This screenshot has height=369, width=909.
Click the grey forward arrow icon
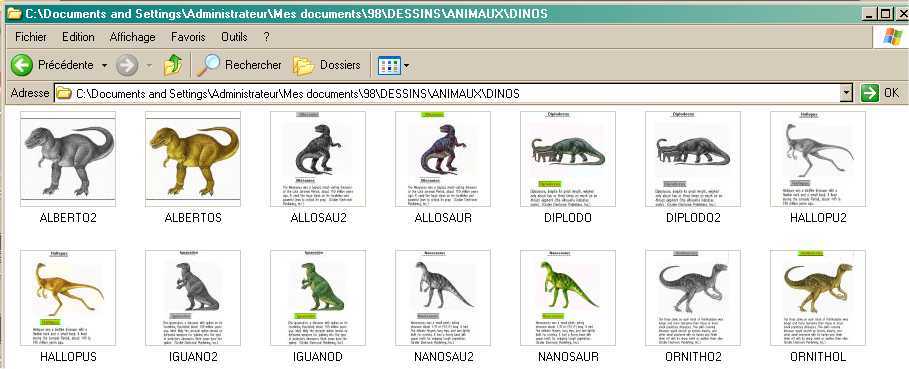(x=127, y=65)
